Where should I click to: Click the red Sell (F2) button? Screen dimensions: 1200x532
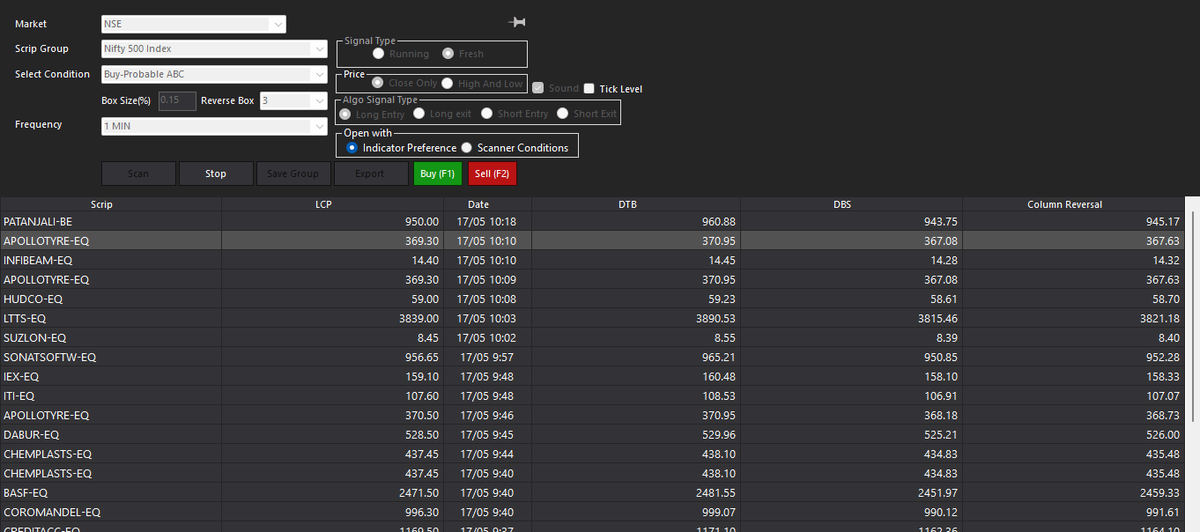(492, 174)
